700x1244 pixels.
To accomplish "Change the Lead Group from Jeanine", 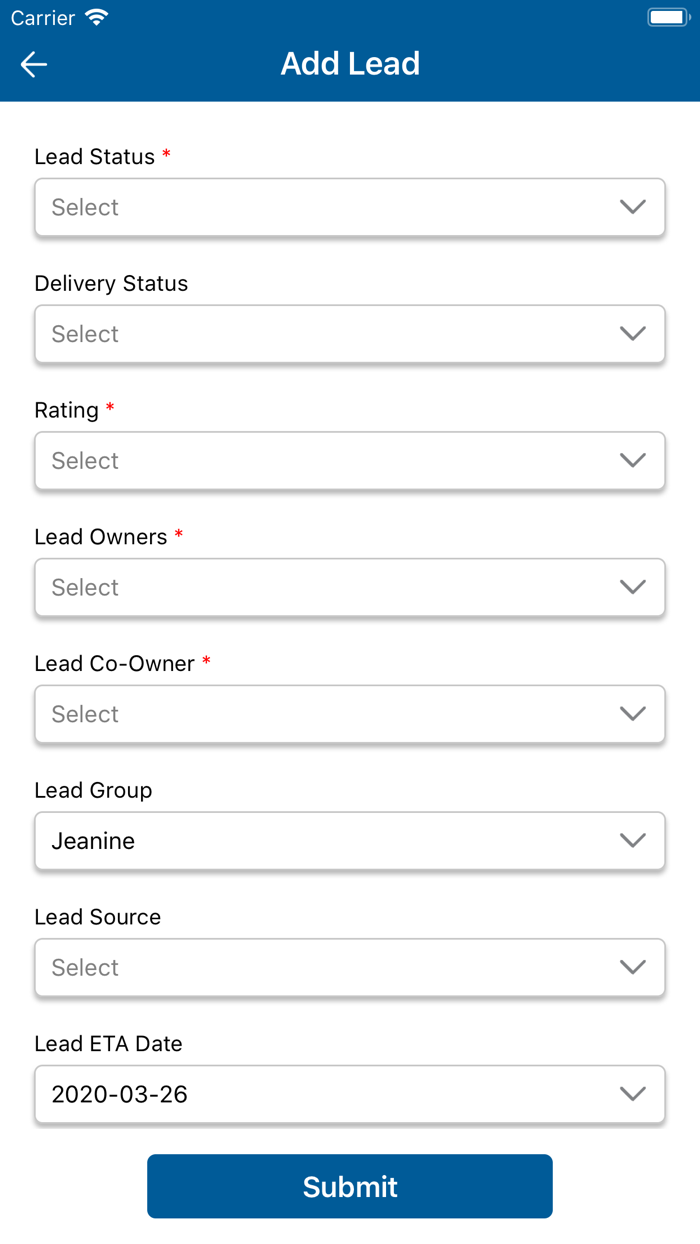I will [x=350, y=841].
